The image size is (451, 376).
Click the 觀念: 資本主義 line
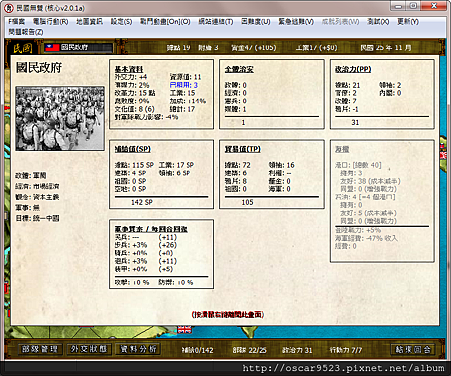click(37, 197)
